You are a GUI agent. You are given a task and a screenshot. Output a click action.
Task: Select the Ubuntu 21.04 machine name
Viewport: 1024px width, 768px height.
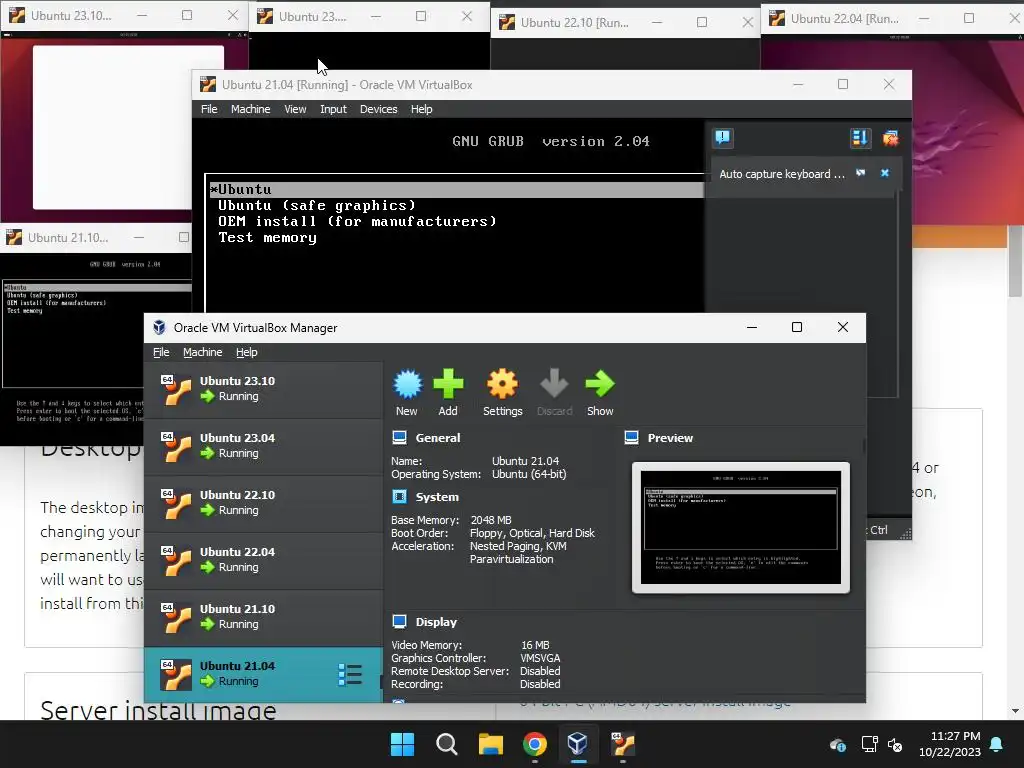[x=237, y=665]
